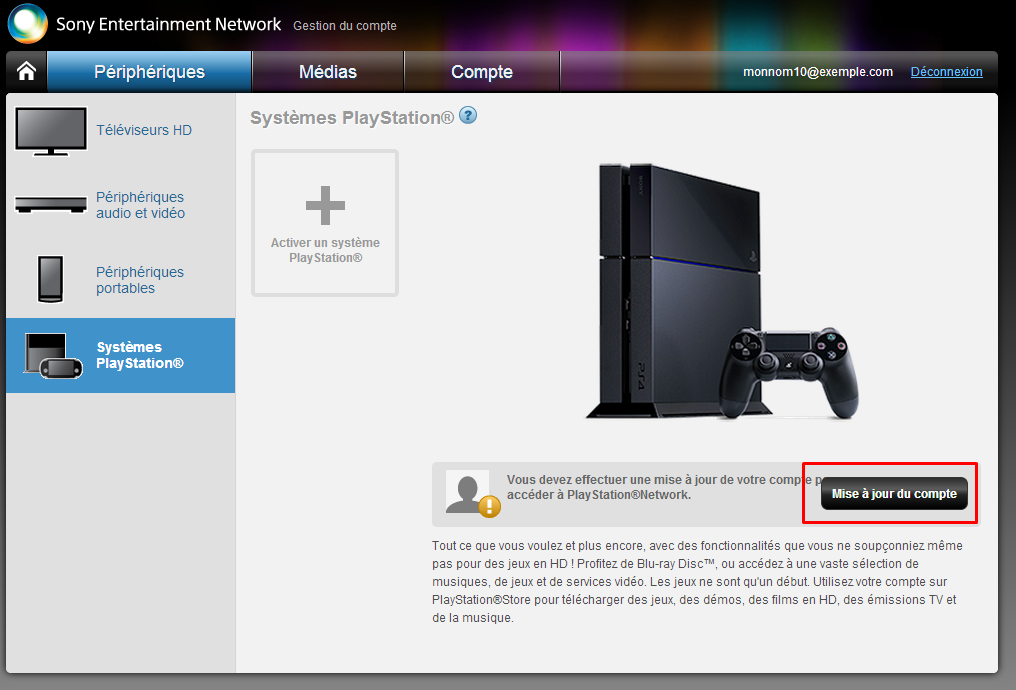This screenshot has height=690, width=1016.
Task: Click the user avatar warning icon
Action: click(x=473, y=494)
